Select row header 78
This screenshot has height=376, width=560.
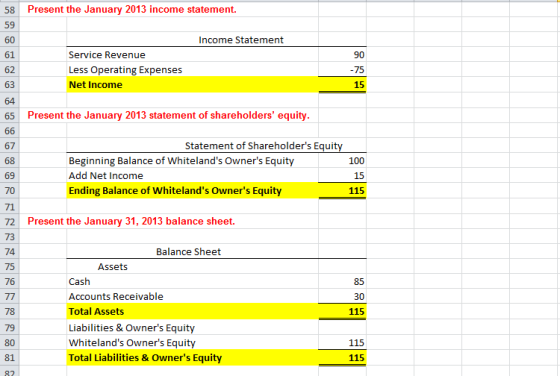[x=10, y=312]
